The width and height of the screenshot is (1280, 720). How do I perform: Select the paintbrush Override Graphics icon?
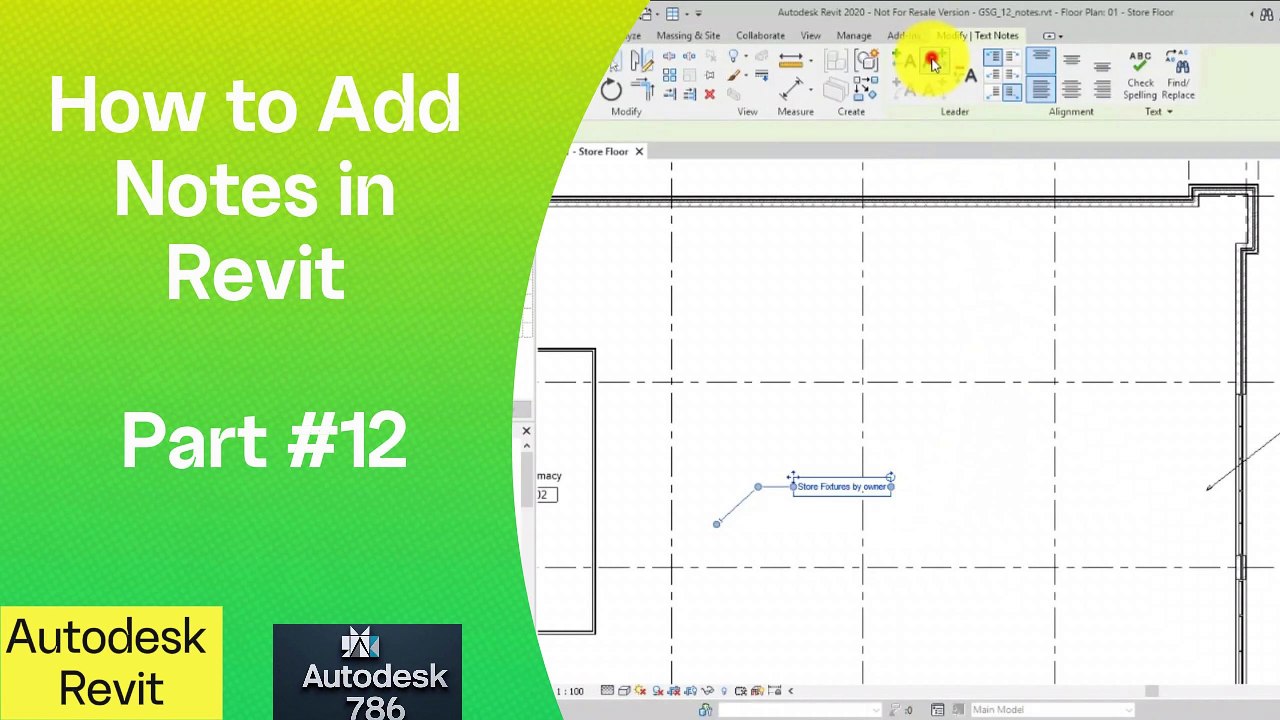click(733, 75)
